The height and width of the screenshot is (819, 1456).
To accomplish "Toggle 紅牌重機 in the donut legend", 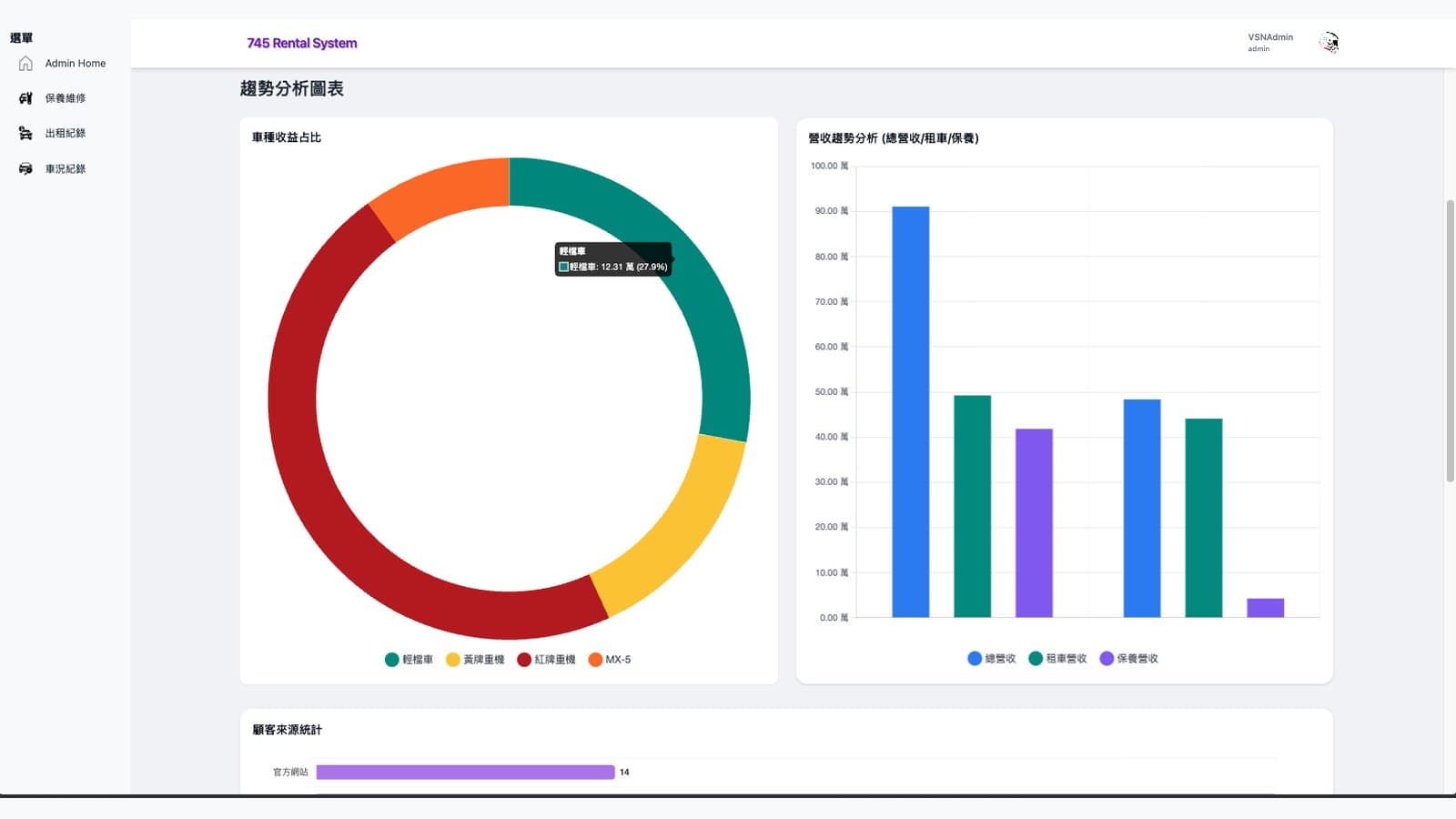I will click(x=546, y=660).
